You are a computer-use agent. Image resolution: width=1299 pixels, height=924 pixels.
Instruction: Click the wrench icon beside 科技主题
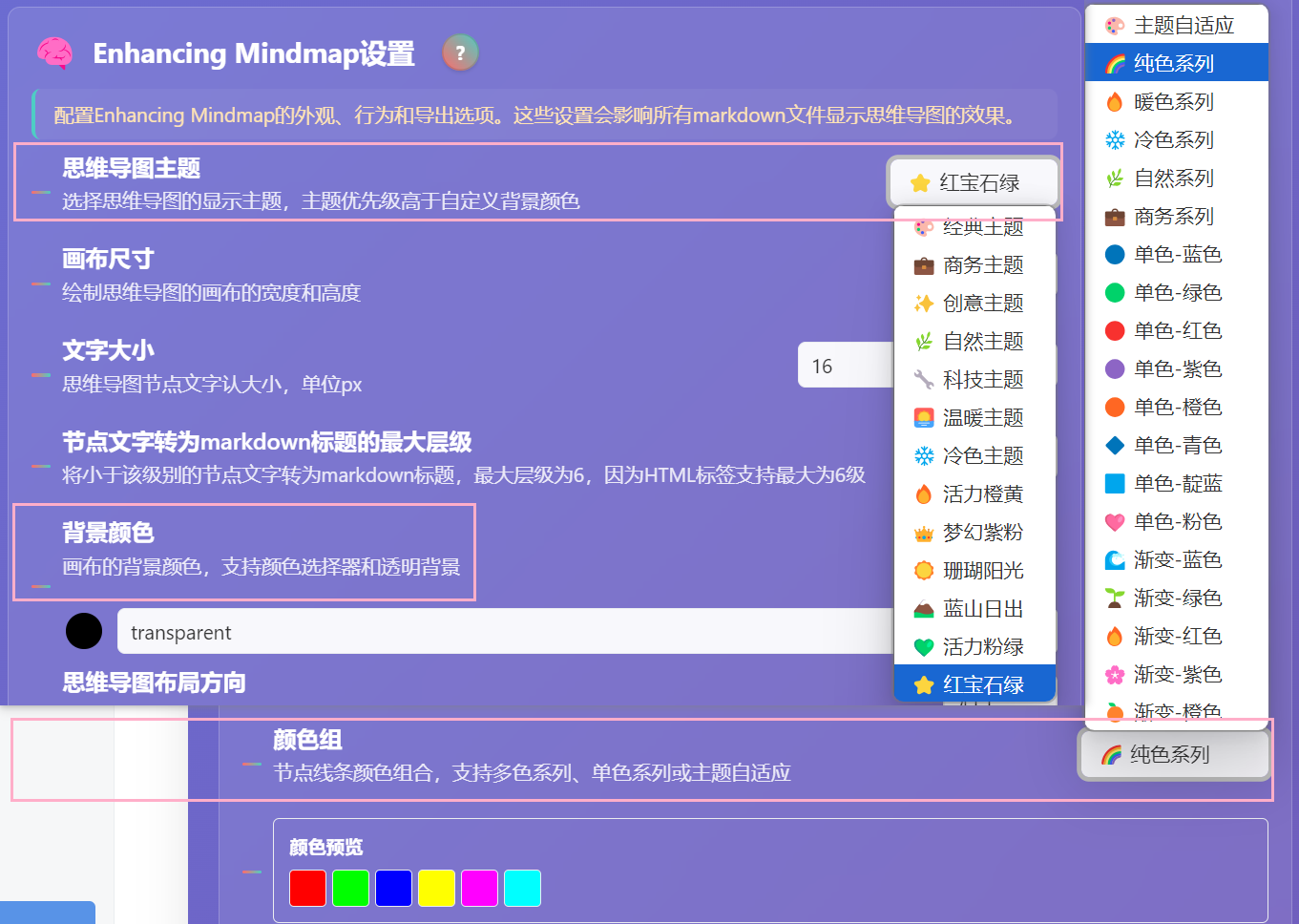922,380
